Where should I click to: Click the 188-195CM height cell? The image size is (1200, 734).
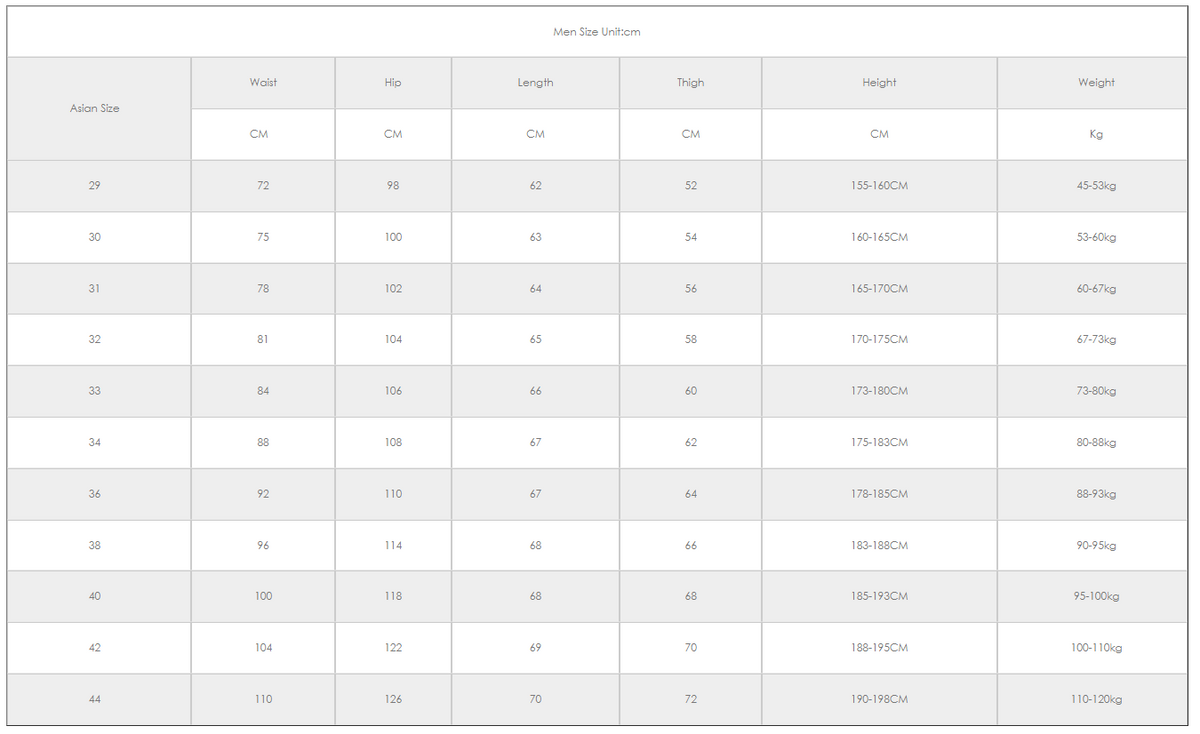[879, 648]
